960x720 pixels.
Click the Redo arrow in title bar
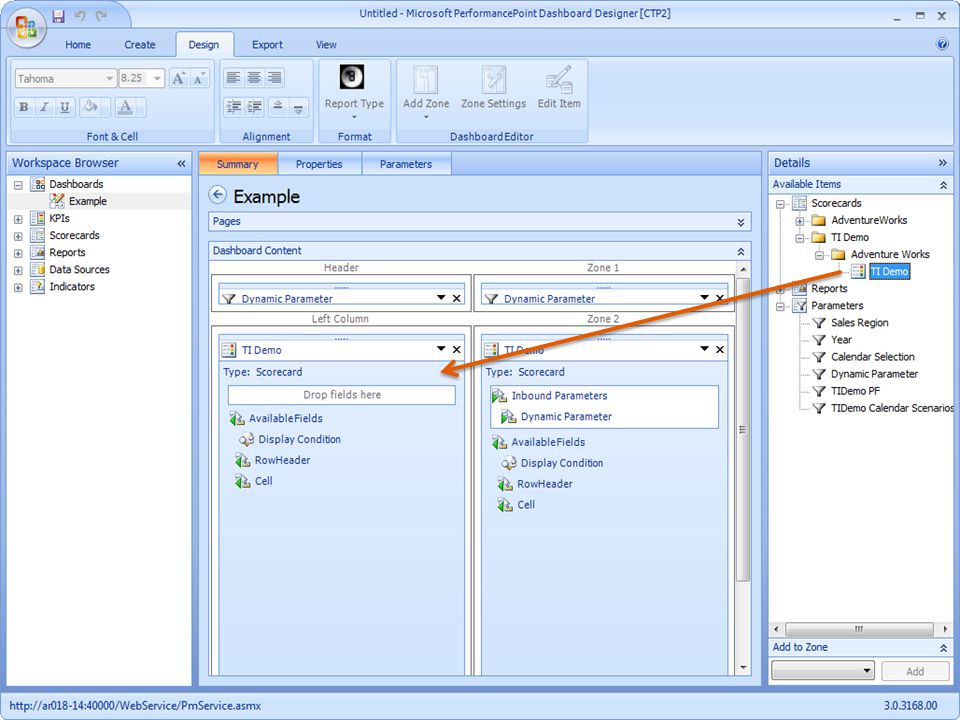click(x=101, y=16)
